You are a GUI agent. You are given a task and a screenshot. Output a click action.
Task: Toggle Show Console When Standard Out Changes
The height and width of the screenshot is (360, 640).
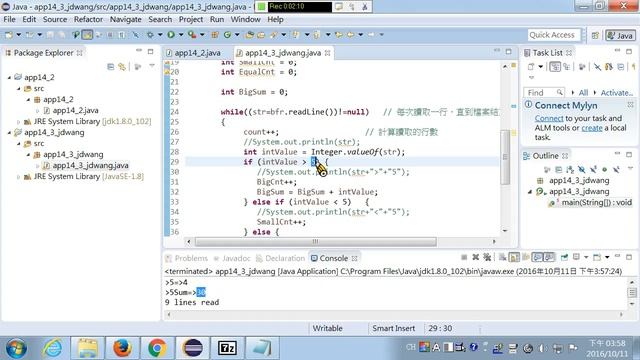click(x=538, y=257)
